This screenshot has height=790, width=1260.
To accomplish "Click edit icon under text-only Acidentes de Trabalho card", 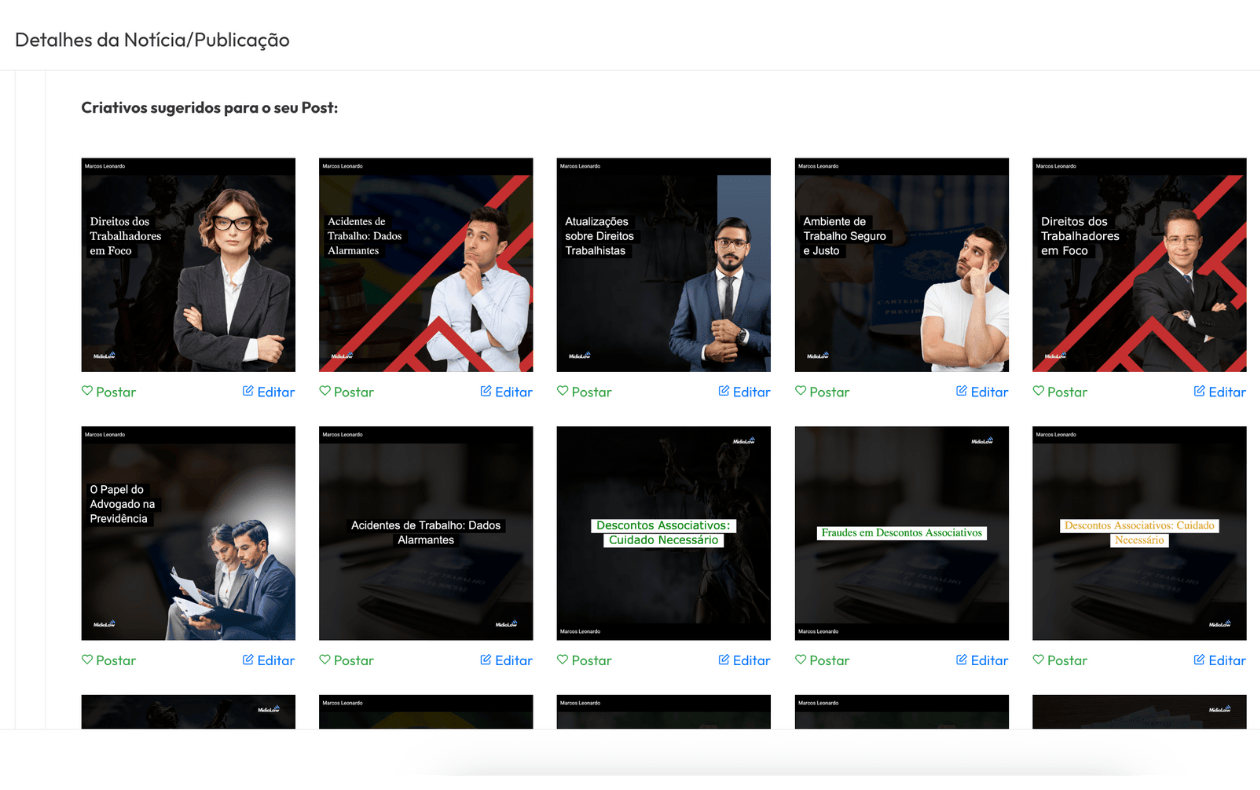I will (486, 659).
